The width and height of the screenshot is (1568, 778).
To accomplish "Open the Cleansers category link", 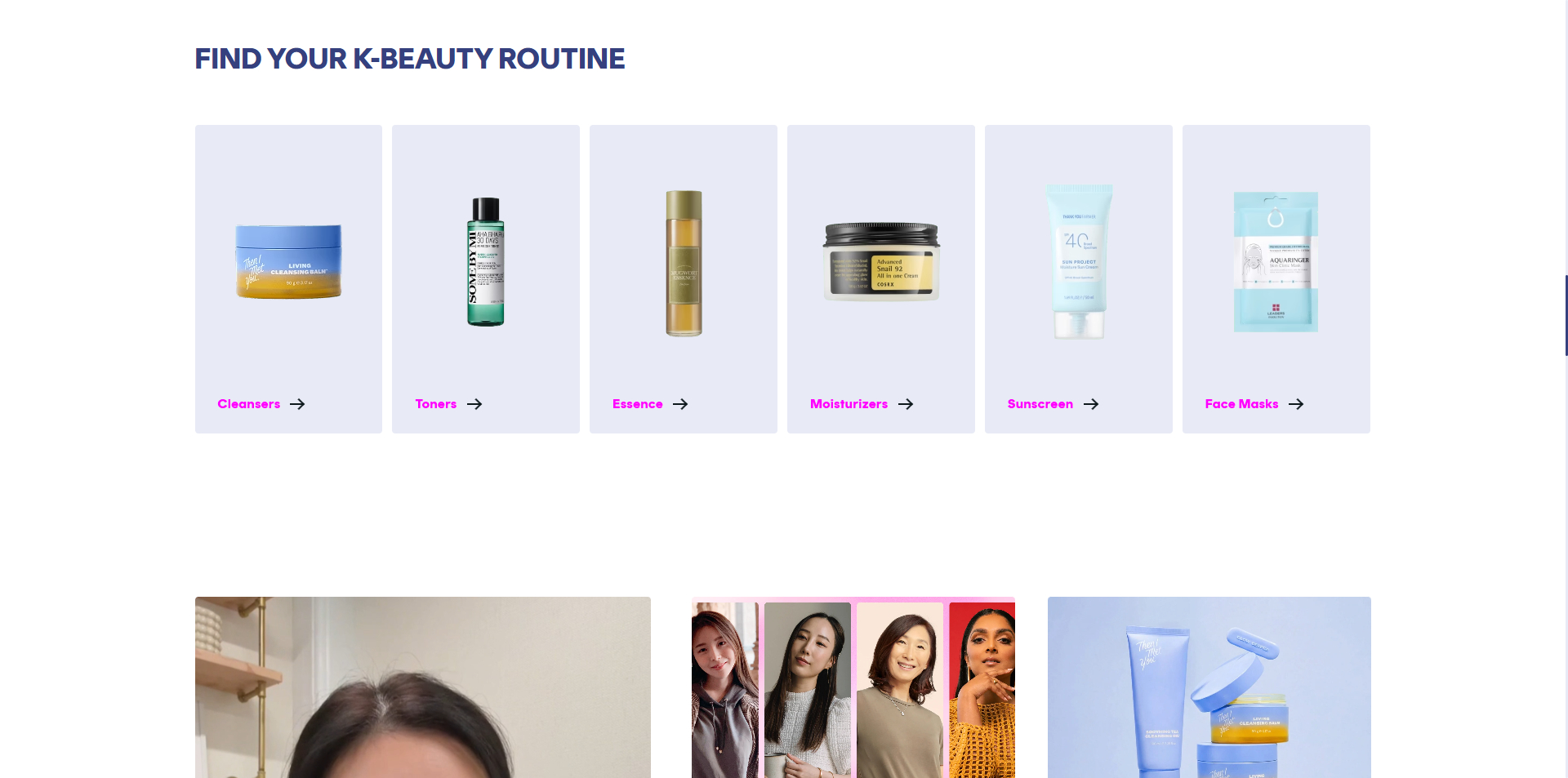I will pyautogui.click(x=249, y=404).
